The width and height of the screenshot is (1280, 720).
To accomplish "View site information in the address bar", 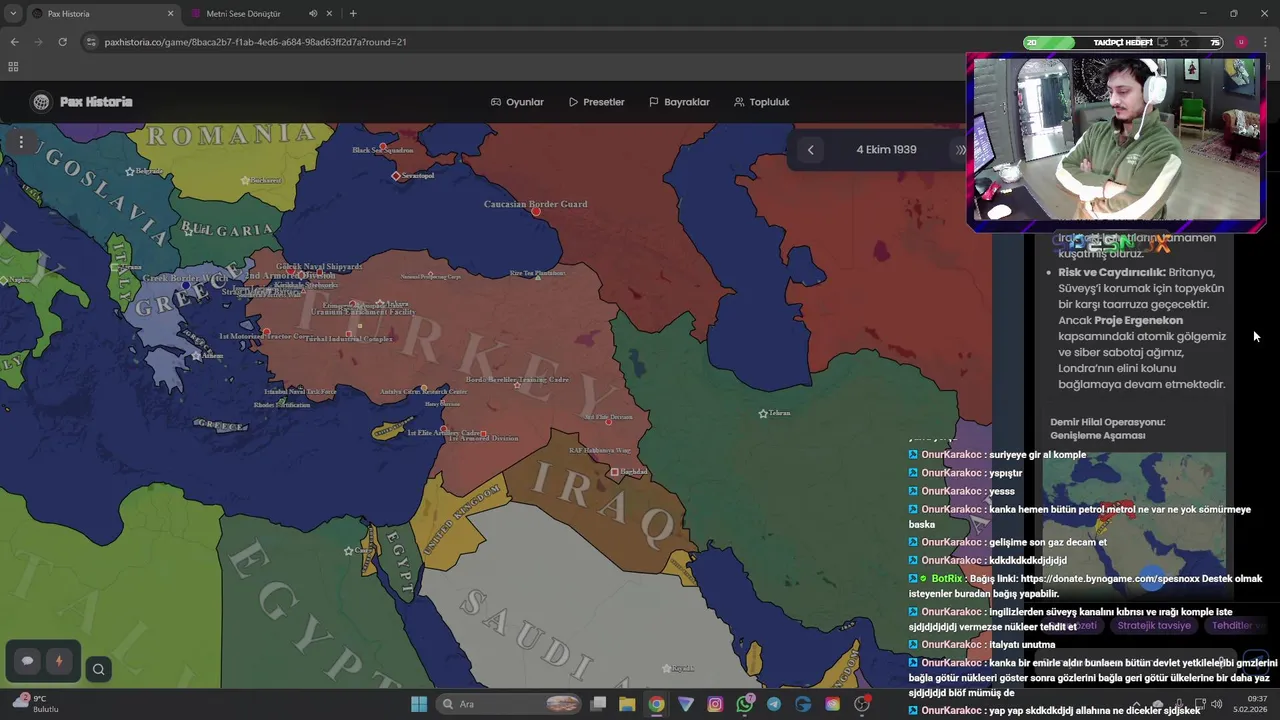I will point(91,42).
